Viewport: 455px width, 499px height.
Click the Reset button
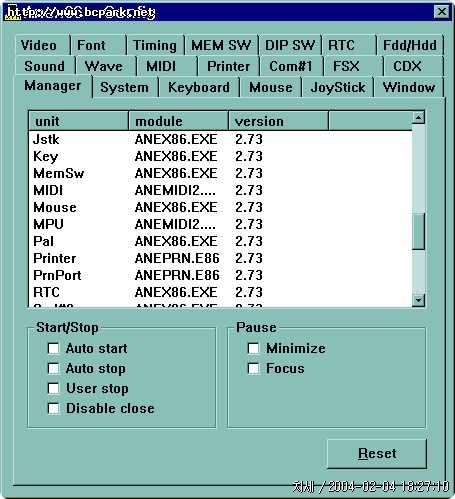[x=377, y=454]
